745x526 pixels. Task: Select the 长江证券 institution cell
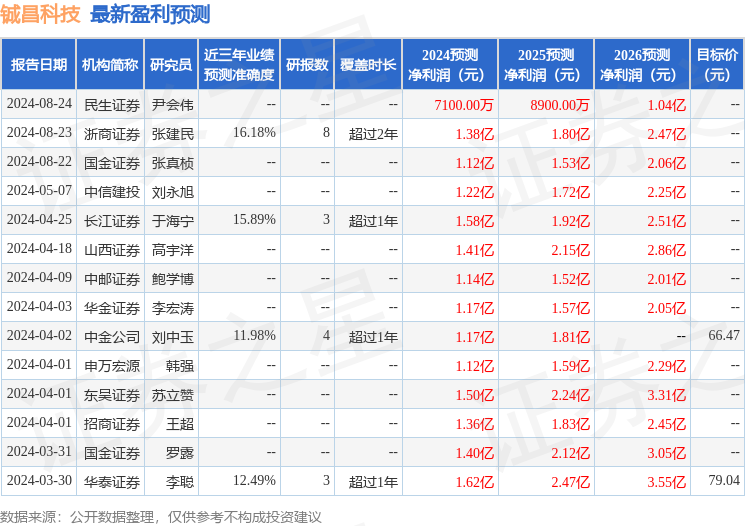coord(112,220)
